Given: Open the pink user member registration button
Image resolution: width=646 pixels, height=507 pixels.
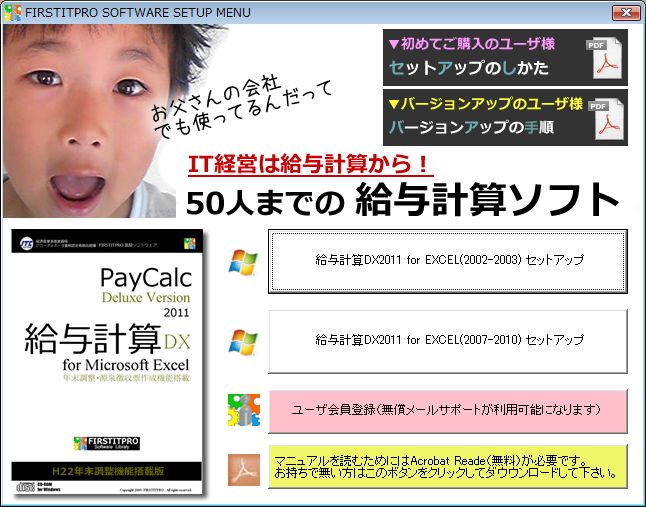Looking at the screenshot, I should click(x=448, y=411).
